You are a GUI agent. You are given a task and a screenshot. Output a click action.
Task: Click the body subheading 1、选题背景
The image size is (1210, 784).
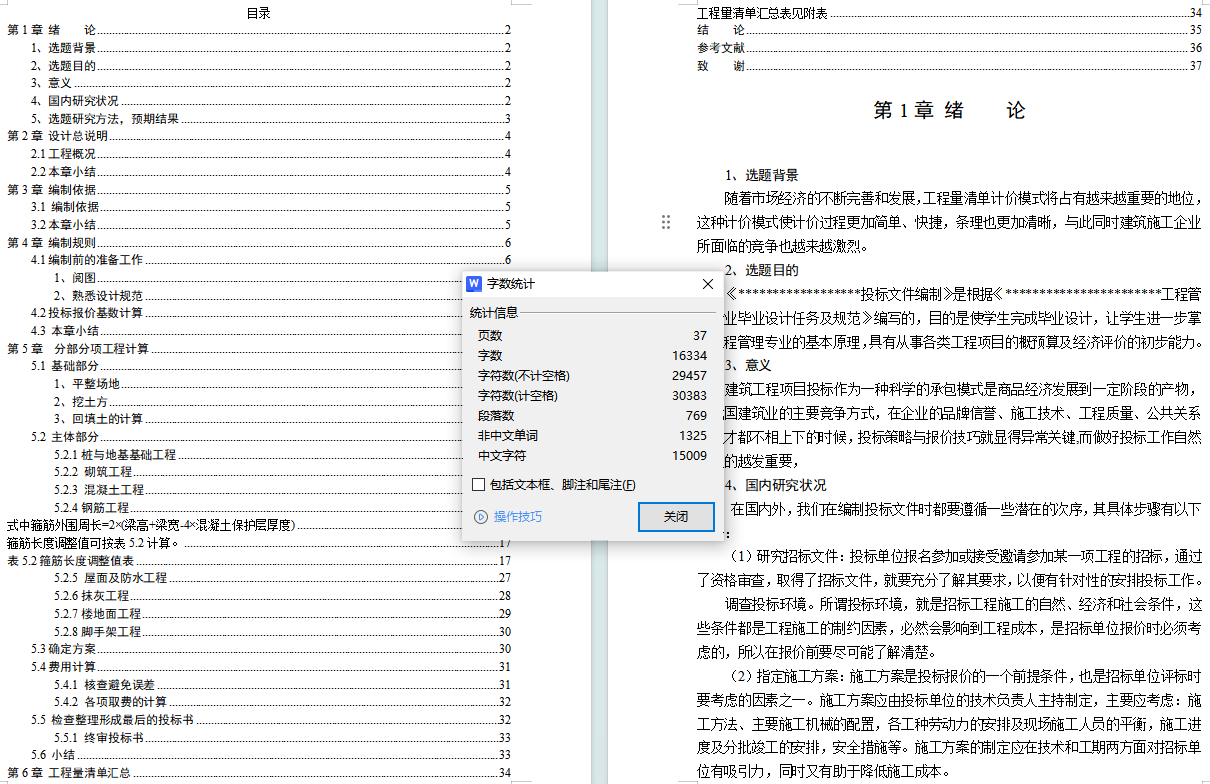point(762,175)
